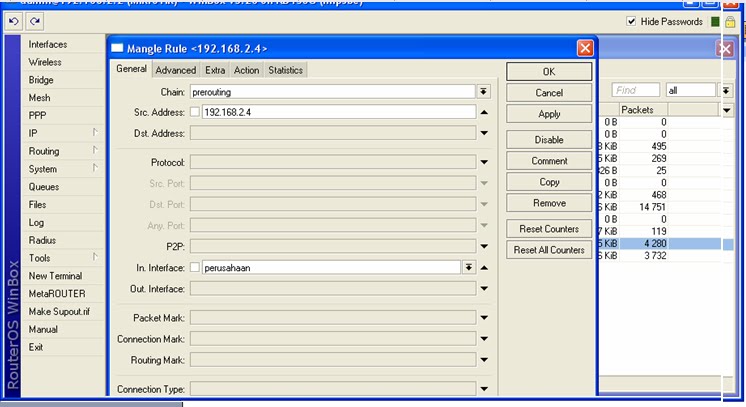Open Interfaces in the sidebar menu
746x407 pixels.
click(x=63, y=44)
